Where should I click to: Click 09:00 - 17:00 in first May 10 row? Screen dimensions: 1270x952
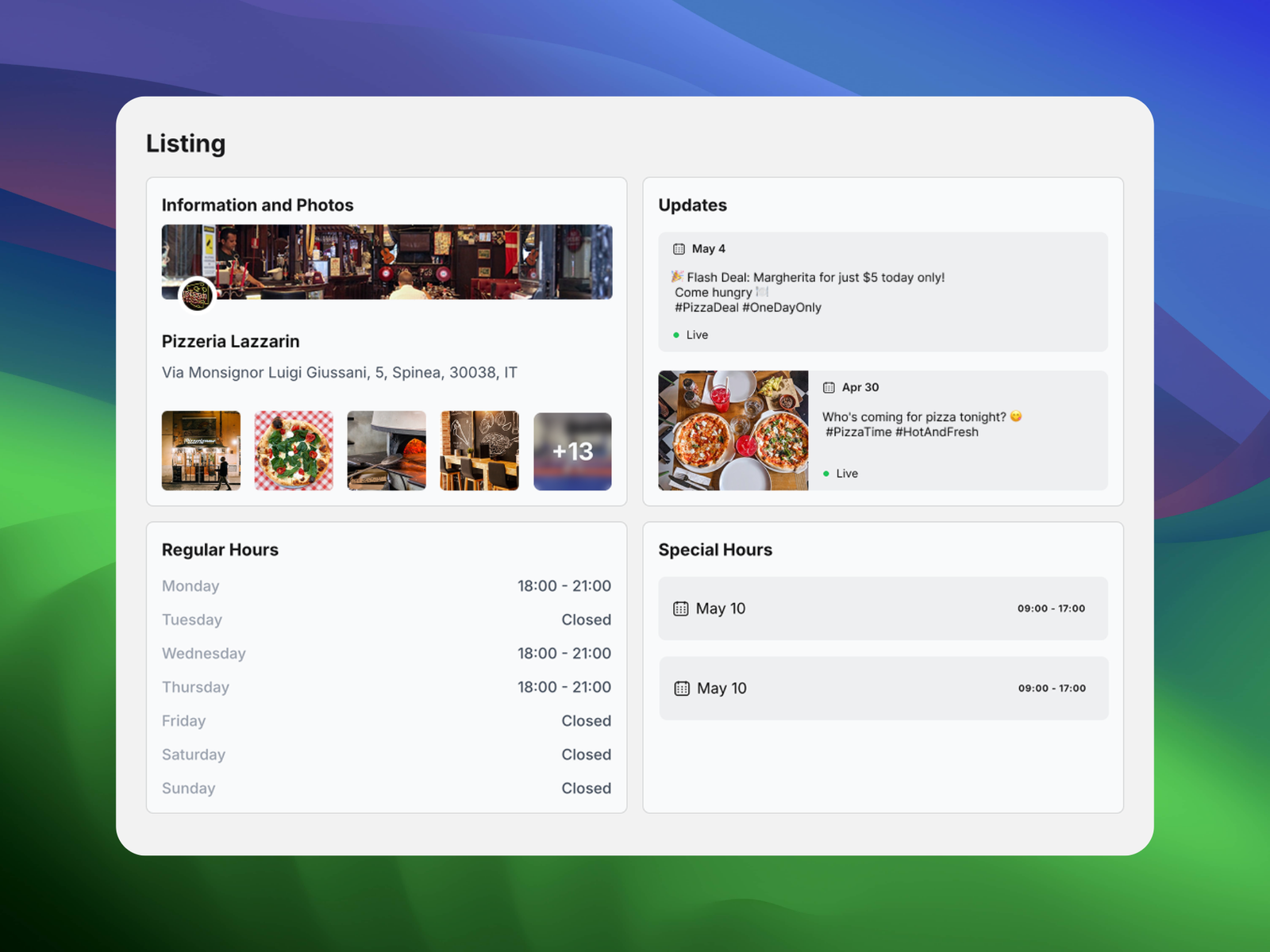[1052, 608]
